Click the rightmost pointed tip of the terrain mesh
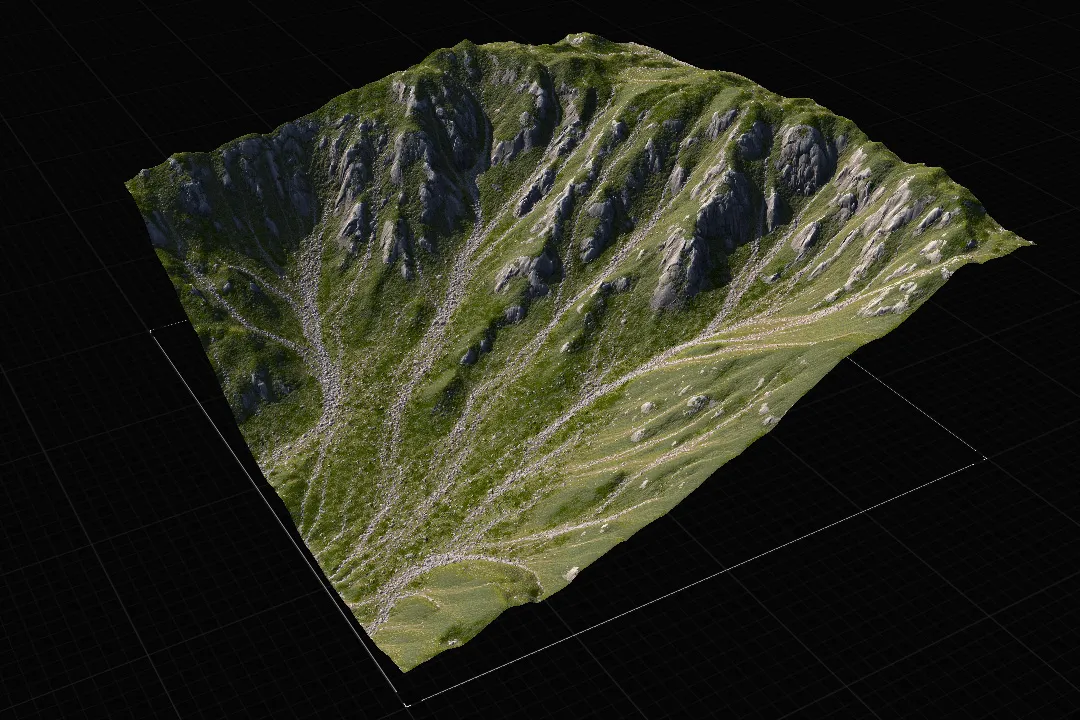The height and width of the screenshot is (720, 1080). coord(1028,242)
